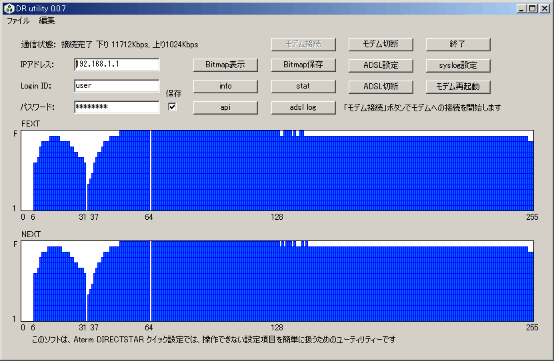Screen dimensions: 554x361
Task: Click the stat button
Action: [x=303, y=86]
